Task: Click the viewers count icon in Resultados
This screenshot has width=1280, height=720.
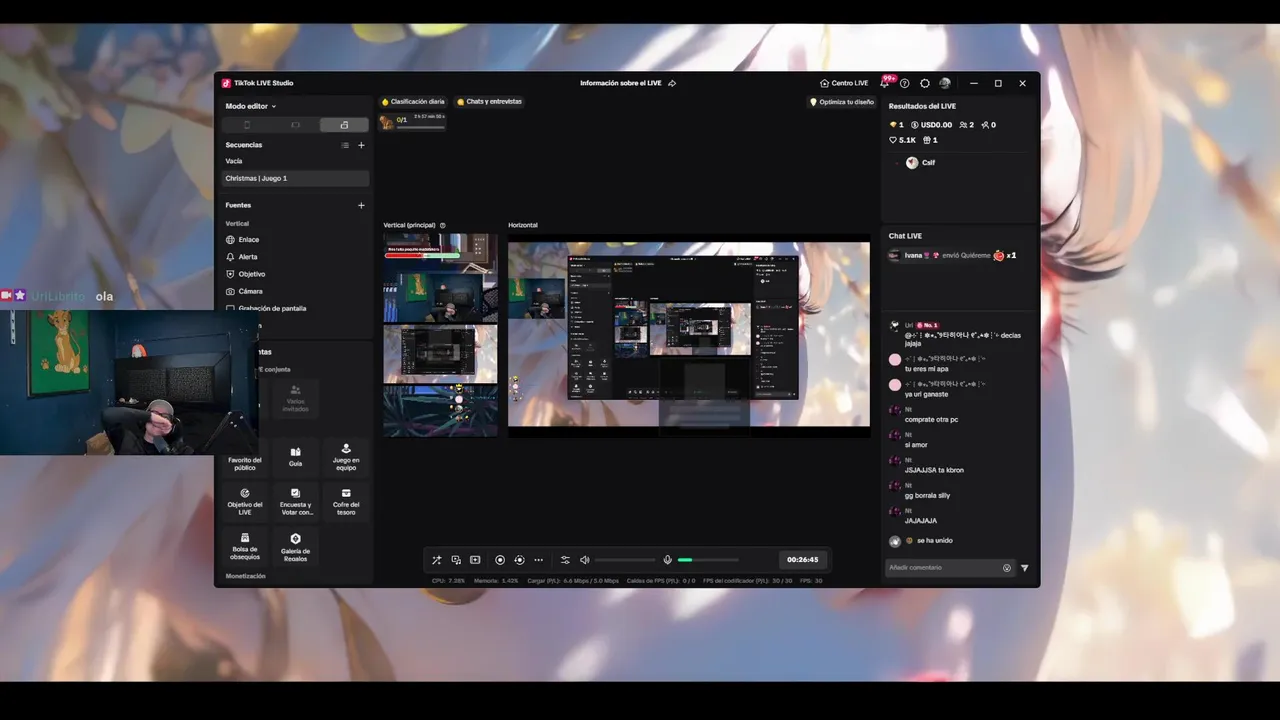Action: pyautogui.click(x=966, y=125)
